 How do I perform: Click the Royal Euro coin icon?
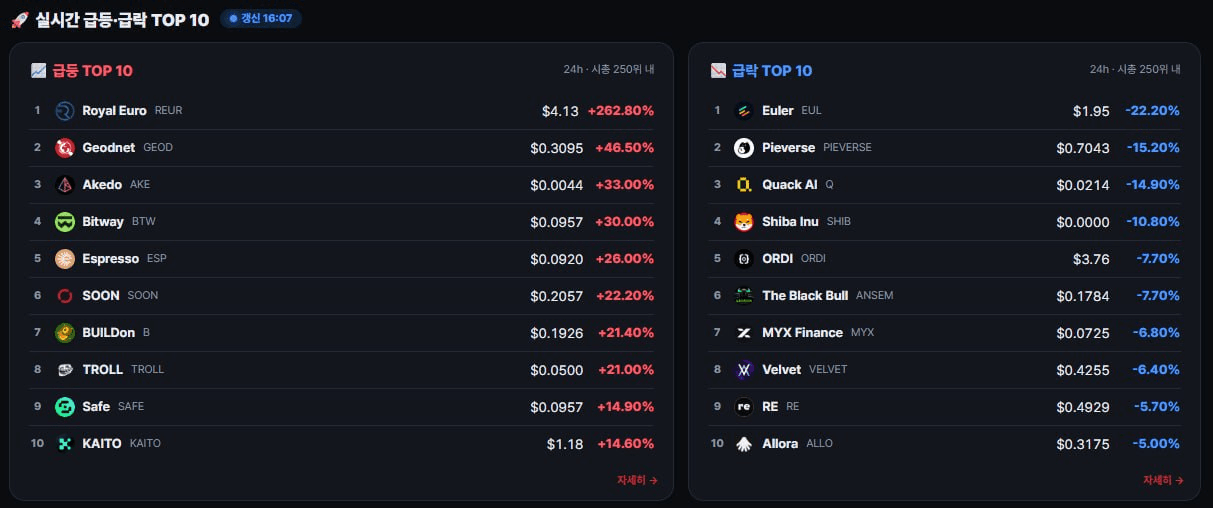tap(65, 111)
